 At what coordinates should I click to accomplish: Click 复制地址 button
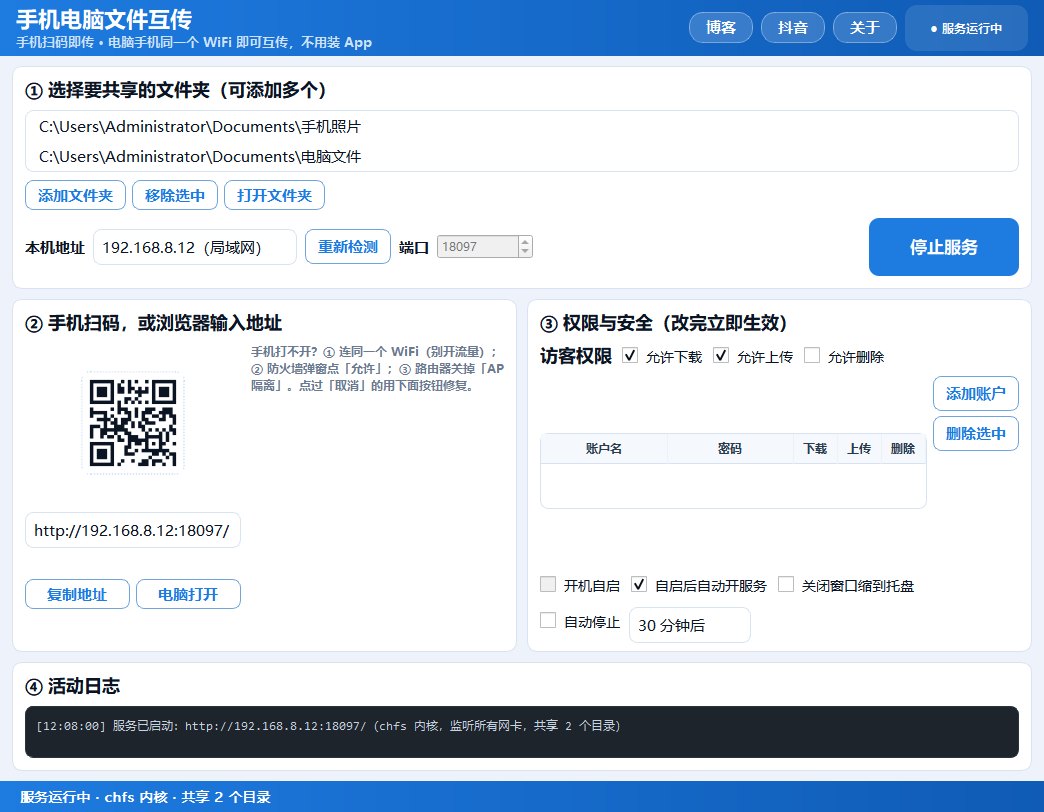point(77,594)
